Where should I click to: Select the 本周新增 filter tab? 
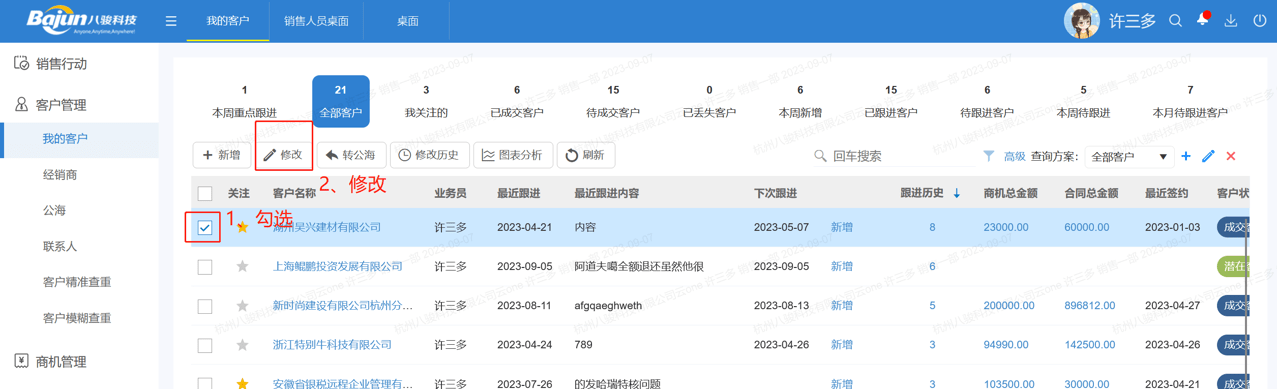(800, 102)
